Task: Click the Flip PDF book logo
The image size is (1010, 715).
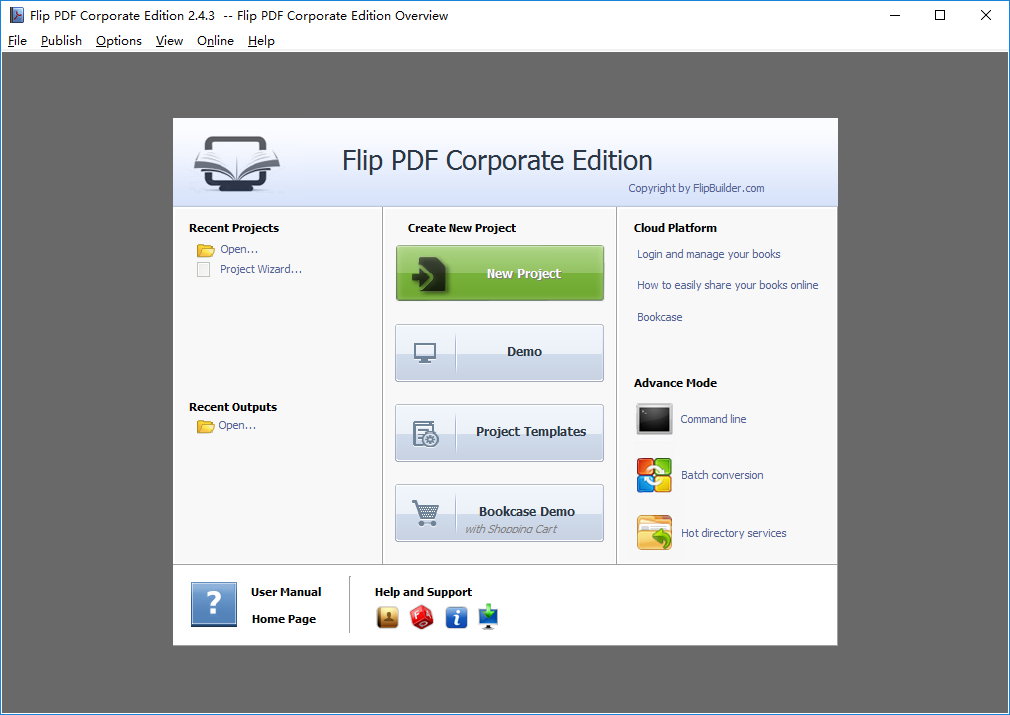Action: pyautogui.click(x=236, y=163)
